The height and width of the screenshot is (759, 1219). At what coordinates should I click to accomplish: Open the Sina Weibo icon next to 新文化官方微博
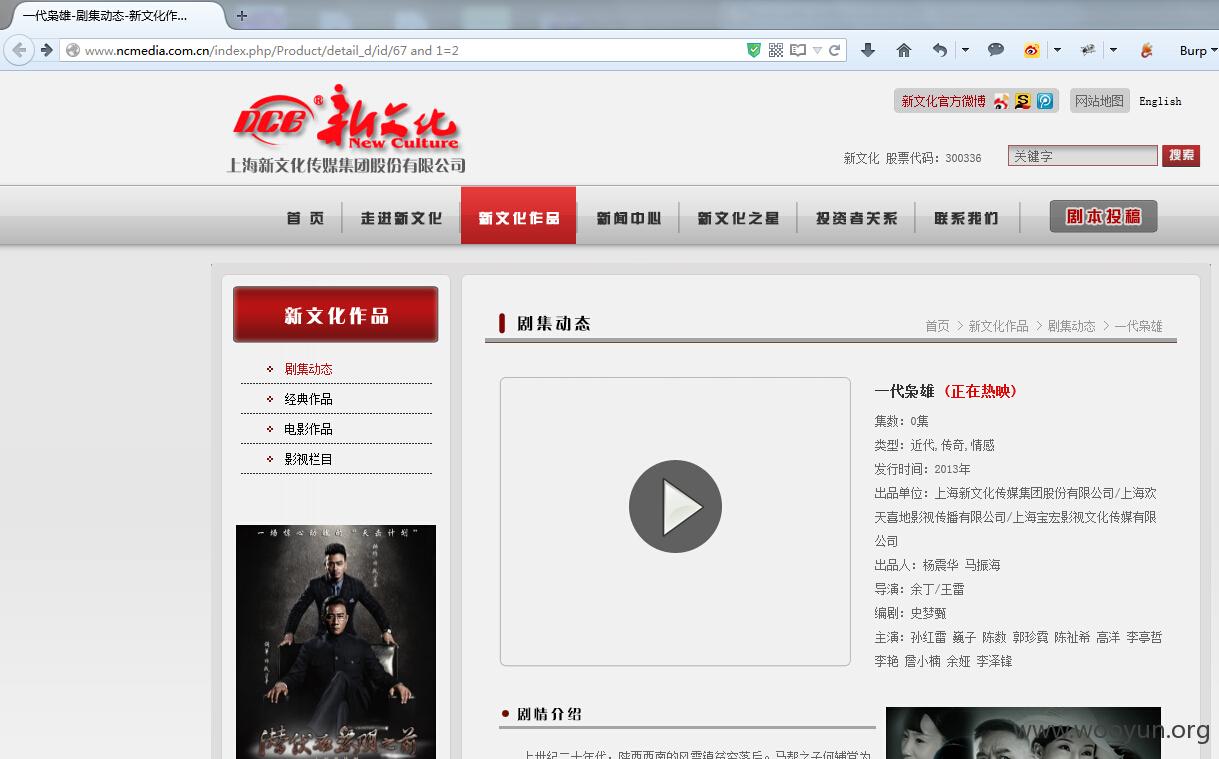point(1001,101)
